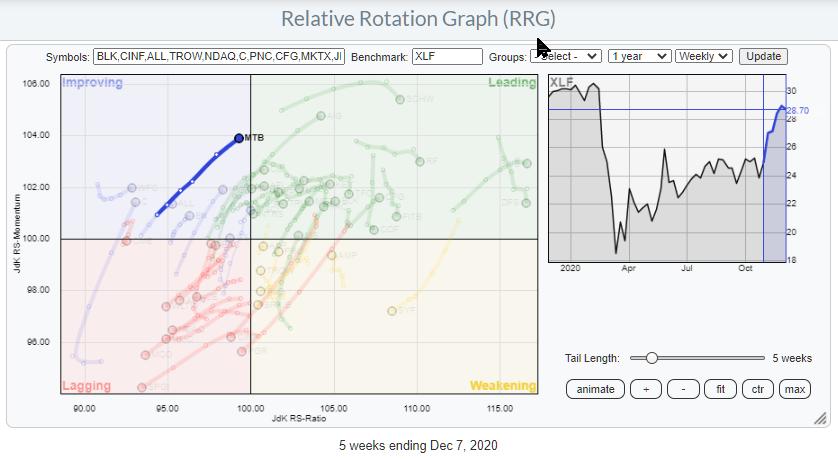This screenshot has height=459, width=838.
Task: Open the 1 year period dropdown
Action: 639,57
